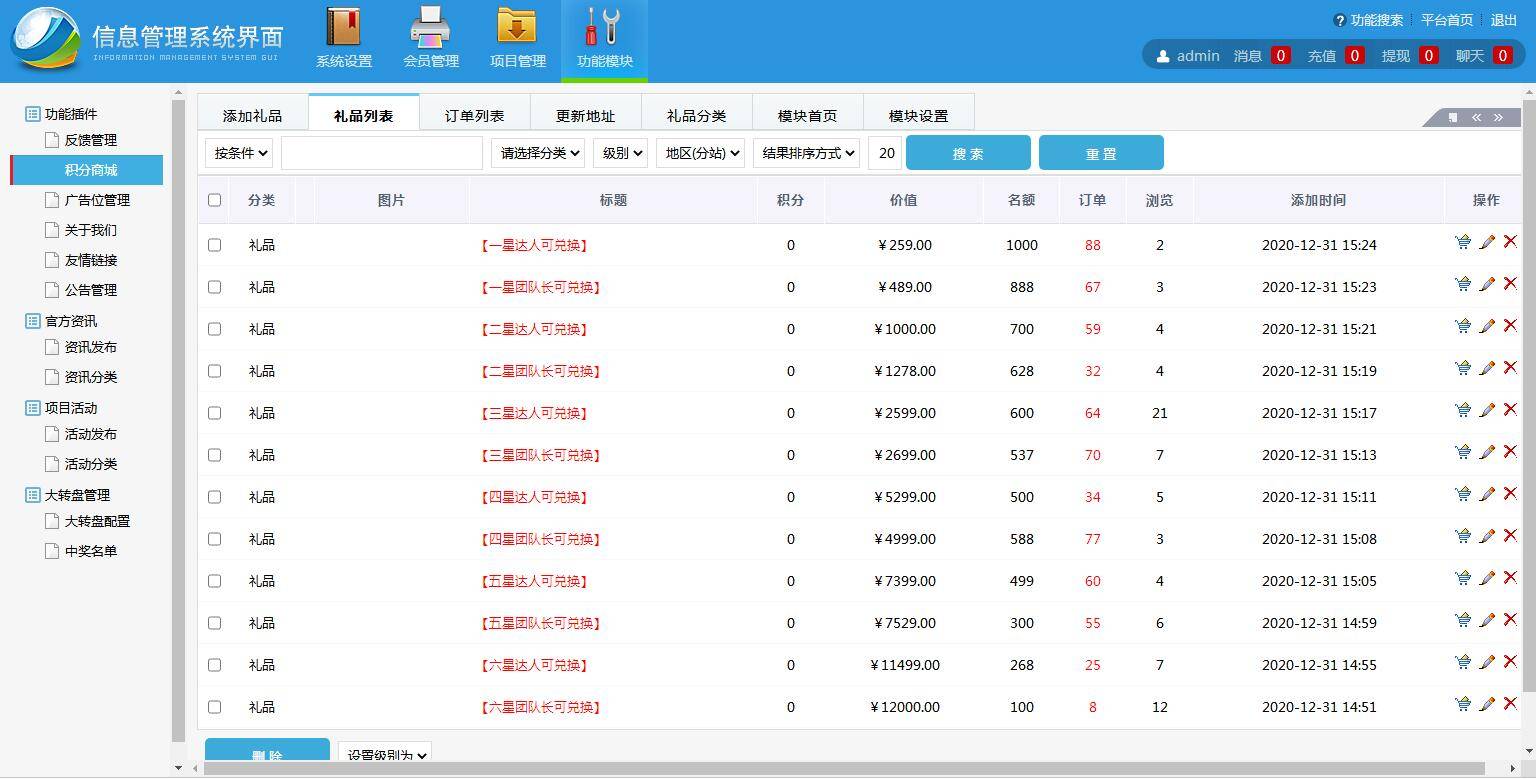1536x779 pixels.
Task: Click the 重置 reset button
Action: tap(1101, 152)
